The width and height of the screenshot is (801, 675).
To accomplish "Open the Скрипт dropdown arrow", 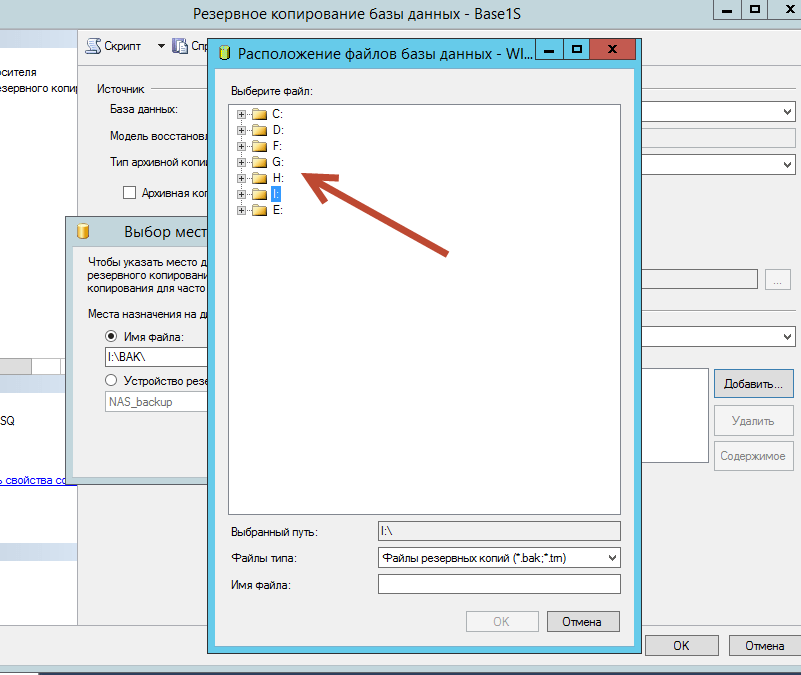I will coord(160,46).
